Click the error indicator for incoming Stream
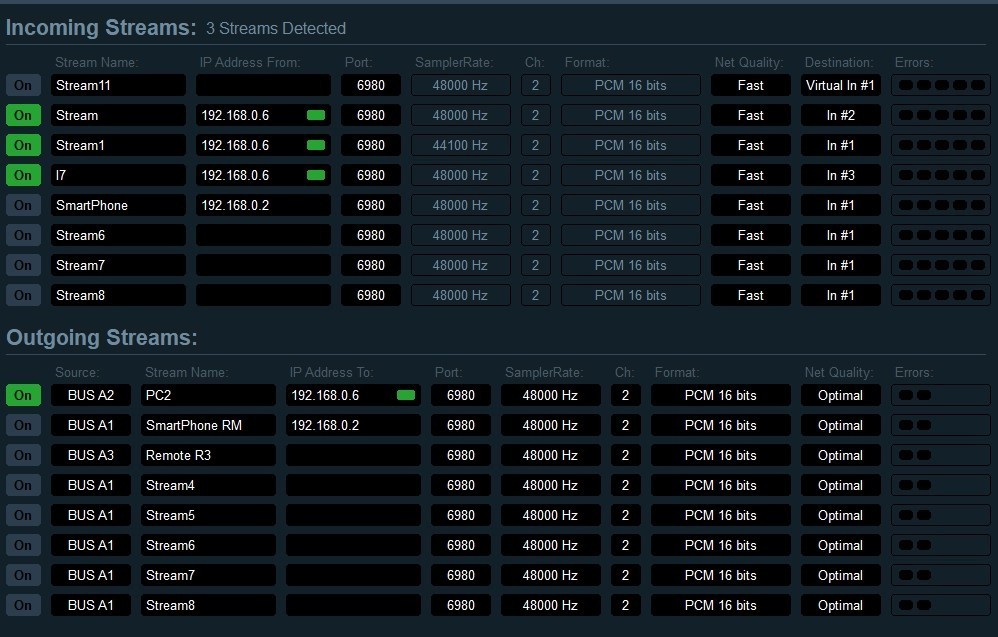Screen dimensions: 998x637 (940, 115)
